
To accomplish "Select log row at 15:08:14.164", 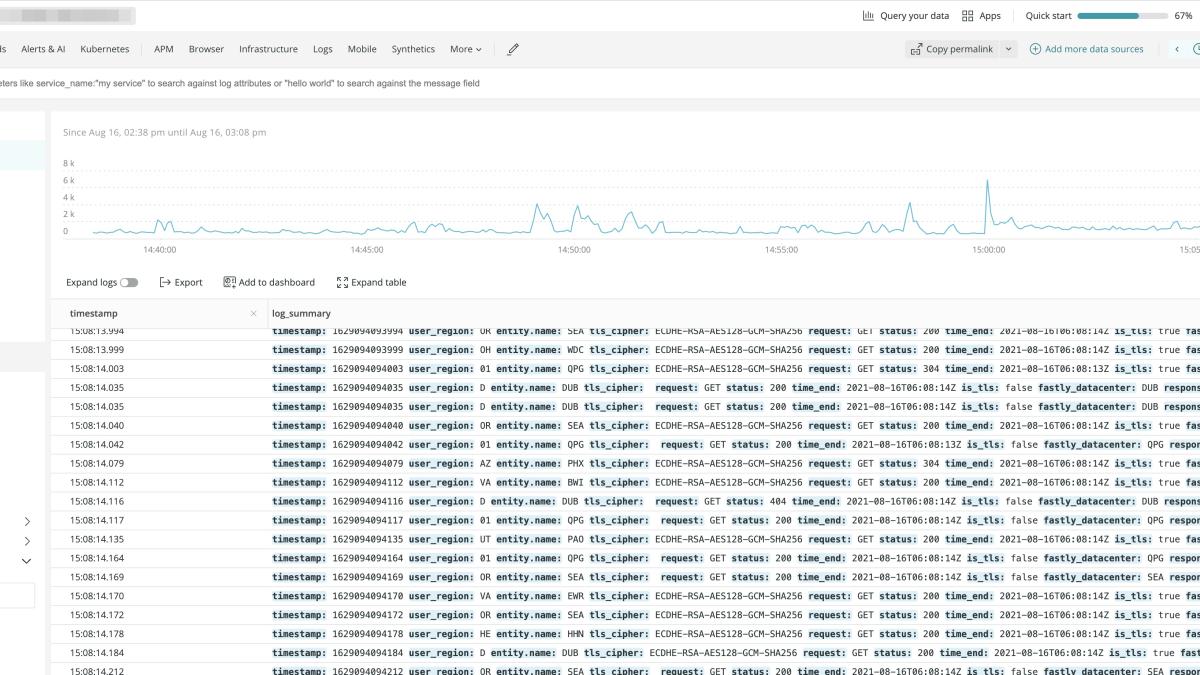I will coord(625,559).
